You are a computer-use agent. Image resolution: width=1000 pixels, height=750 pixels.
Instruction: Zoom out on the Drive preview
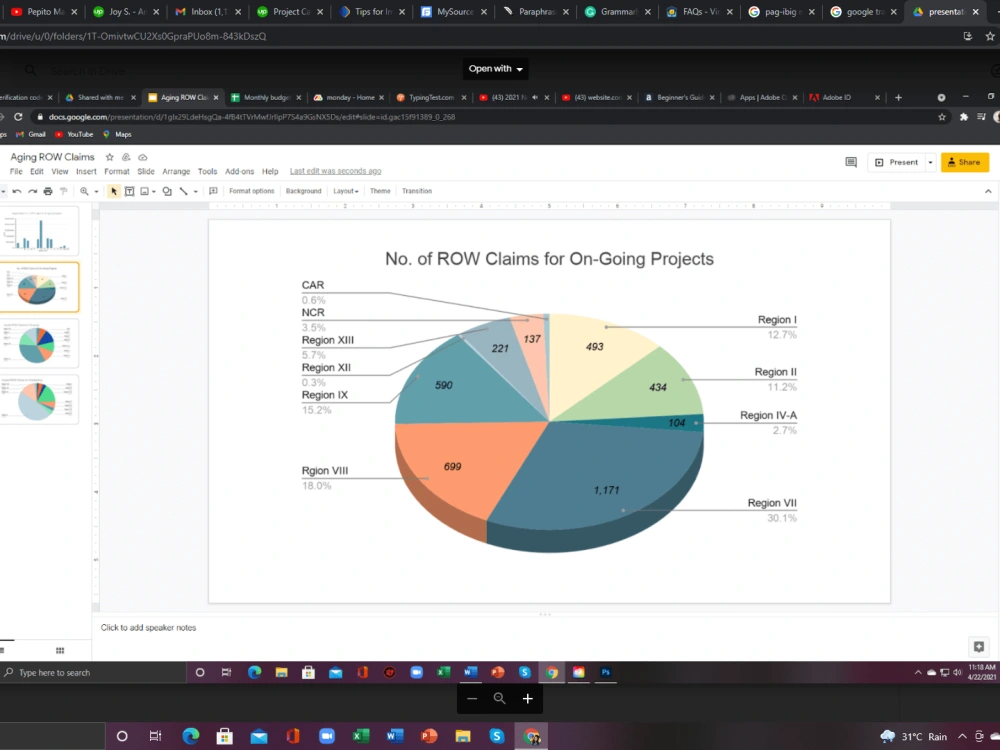(472, 699)
